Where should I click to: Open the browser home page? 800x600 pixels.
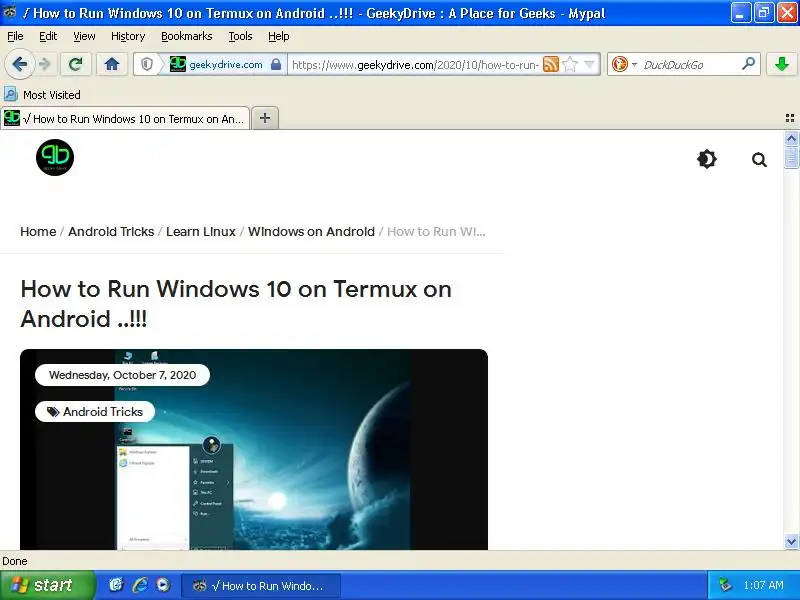point(112,64)
